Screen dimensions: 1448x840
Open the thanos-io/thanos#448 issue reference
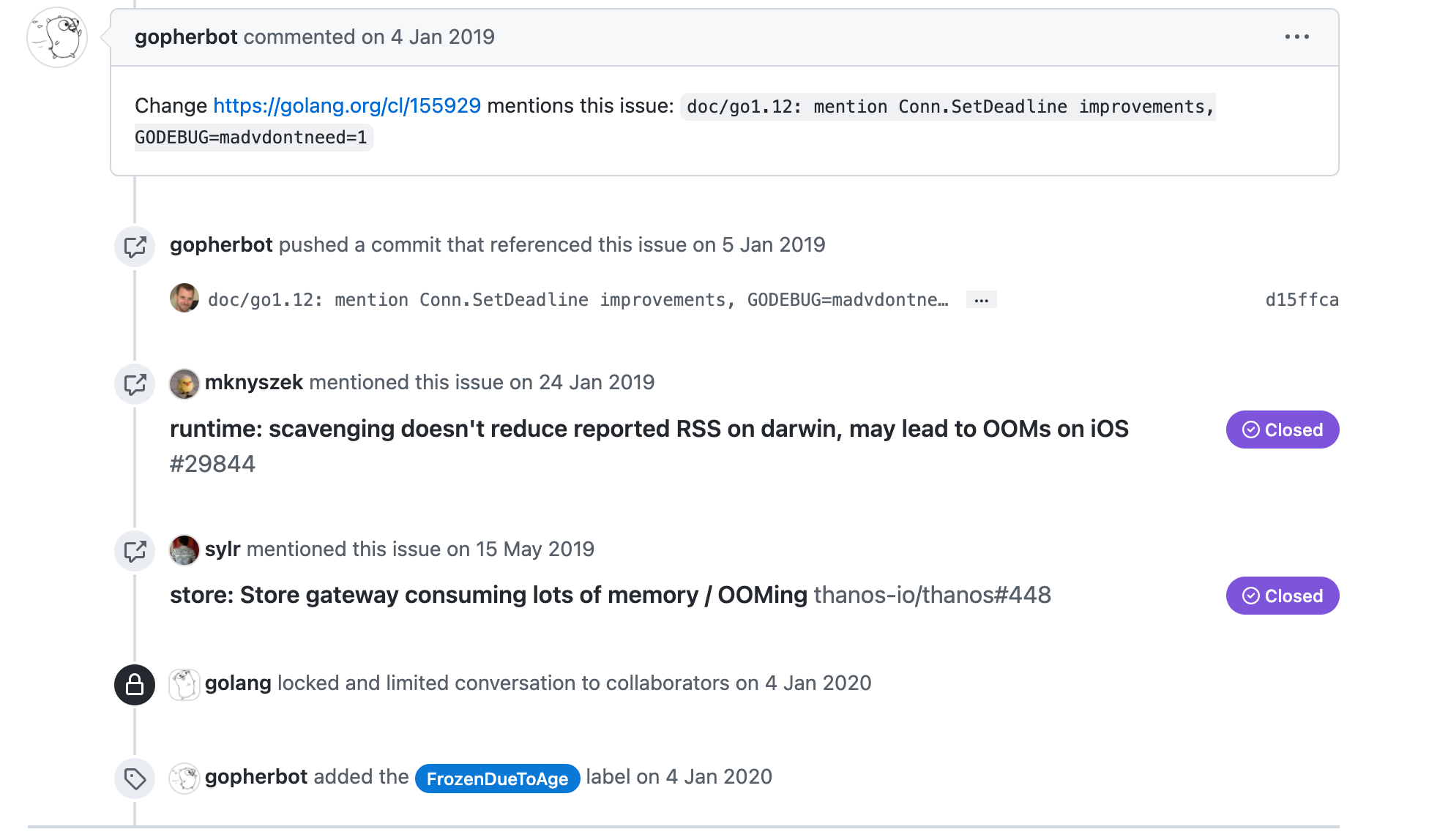pyautogui.click(x=933, y=595)
